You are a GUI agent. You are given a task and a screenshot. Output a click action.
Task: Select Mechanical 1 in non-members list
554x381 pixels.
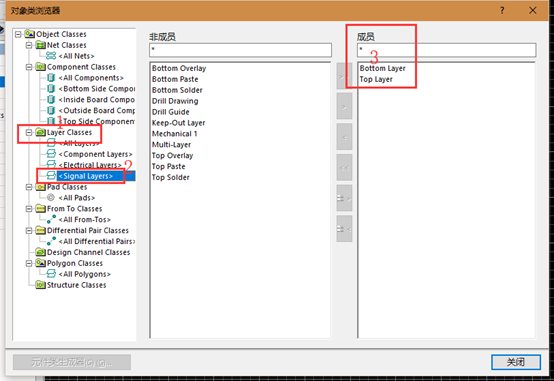pyautogui.click(x=175, y=134)
